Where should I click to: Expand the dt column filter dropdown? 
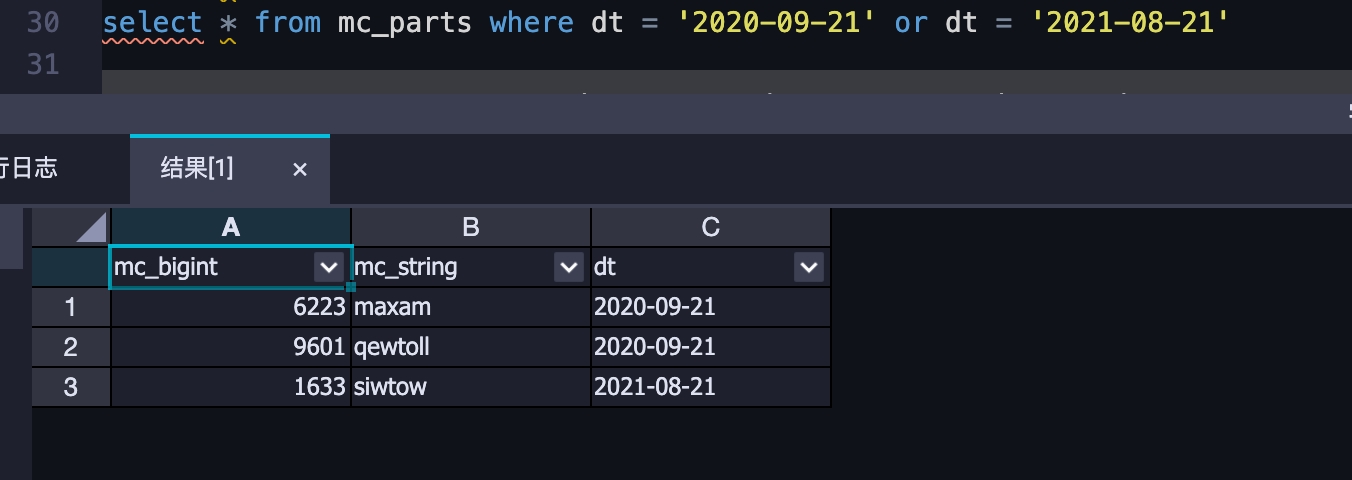tap(809, 267)
